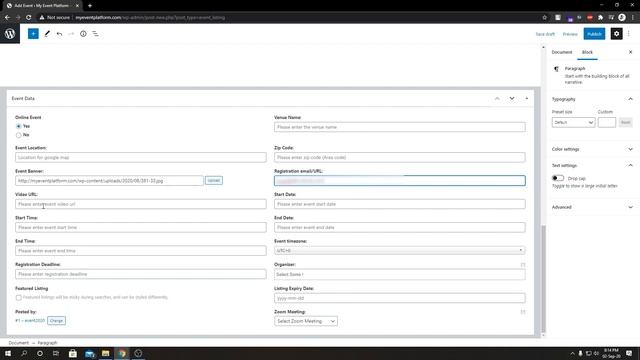Open File Explorer from the taskbar
Image resolution: width=640 pixels, height=360 pixels.
[x=105, y=353]
